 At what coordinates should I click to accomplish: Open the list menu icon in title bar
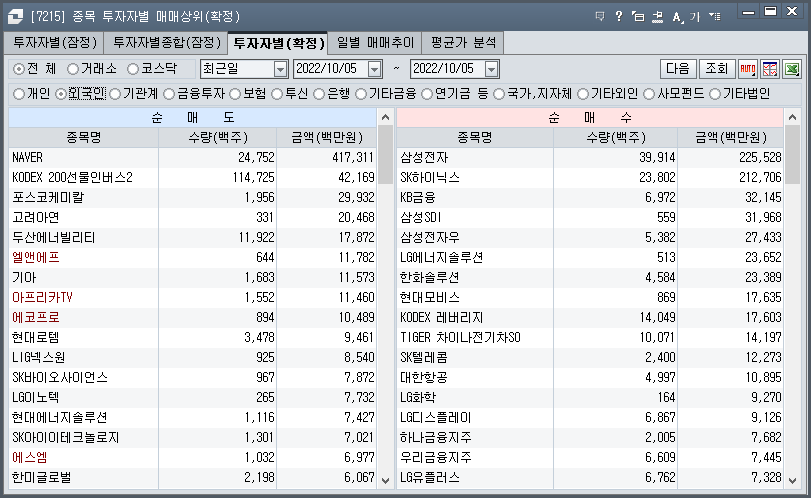(715, 17)
